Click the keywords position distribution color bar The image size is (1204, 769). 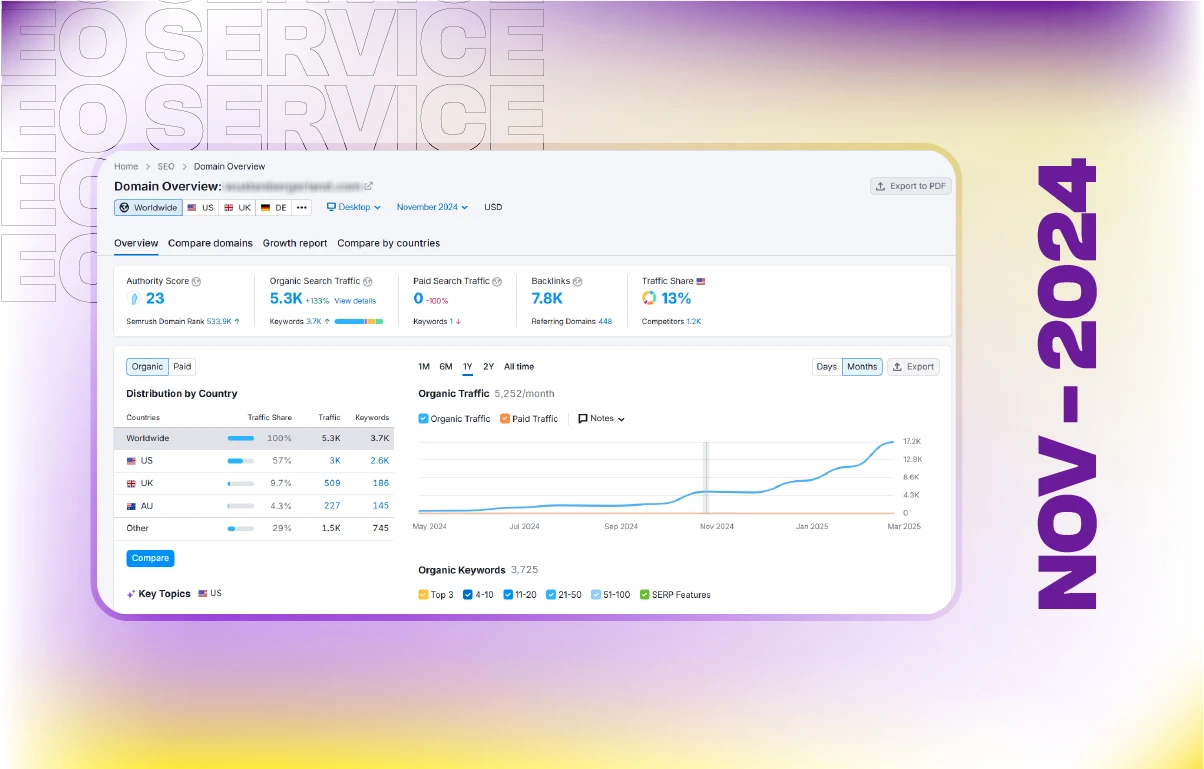[x=359, y=322]
